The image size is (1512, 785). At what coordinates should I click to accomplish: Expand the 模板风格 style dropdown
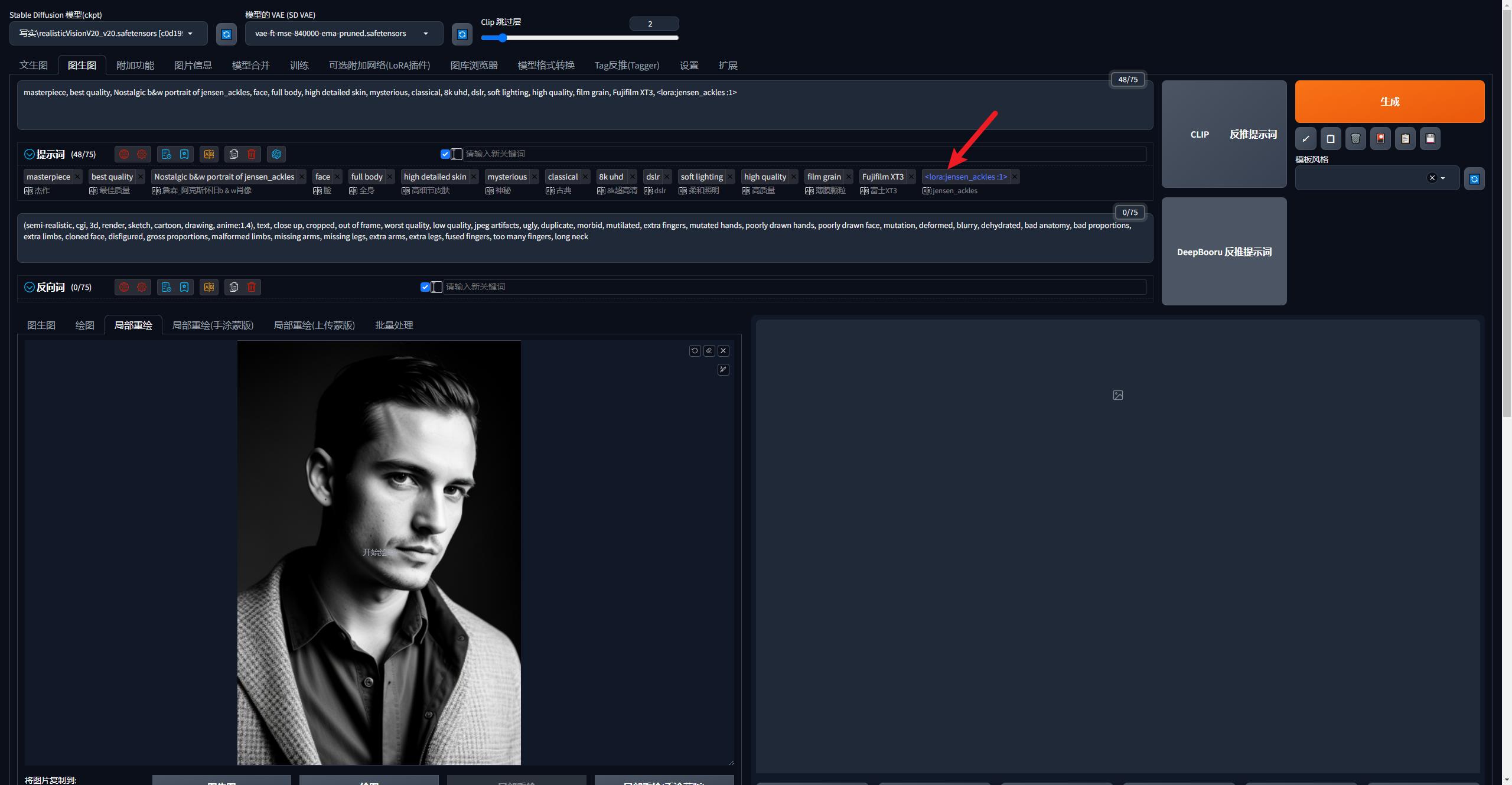[1443, 178]
